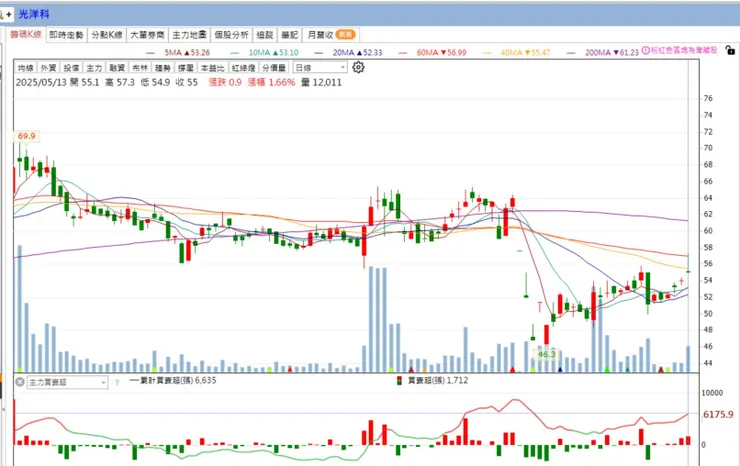Toggle the 布林 Bollinger band overlay
This screenshot has height=466, width=740.
(140, 68)
